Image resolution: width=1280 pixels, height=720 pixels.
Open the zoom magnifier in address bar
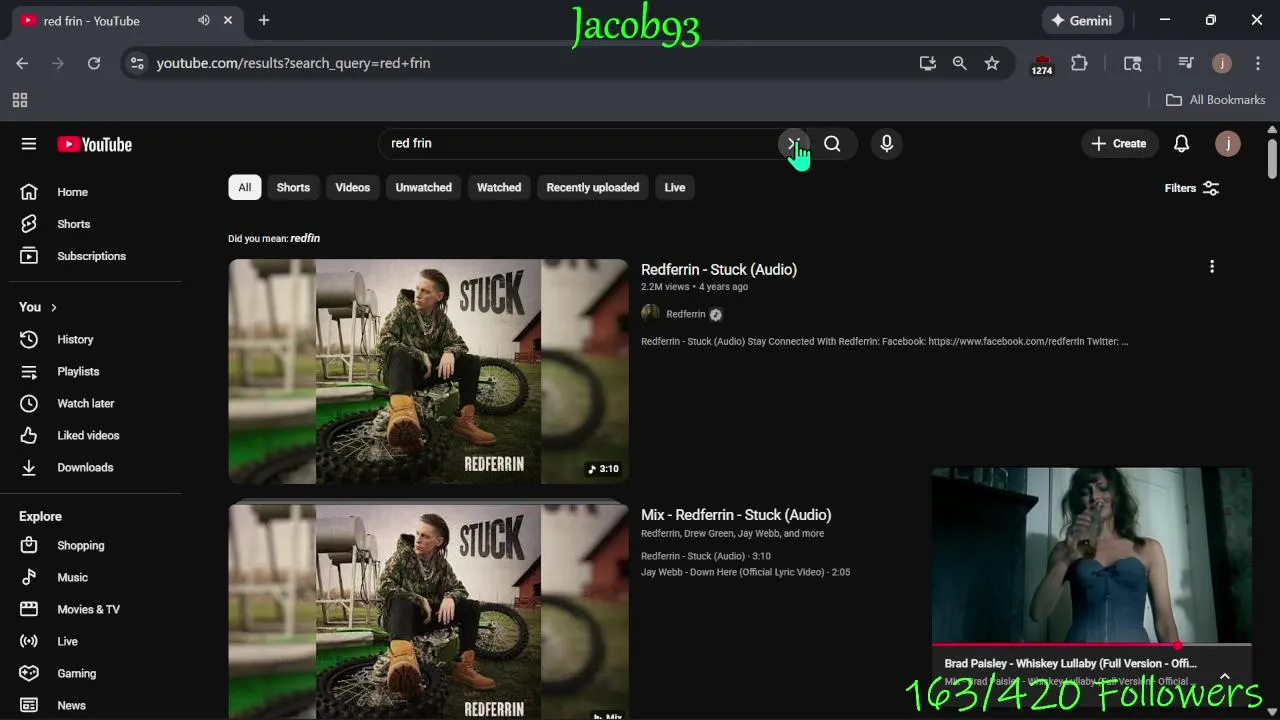tap(960, 63)
